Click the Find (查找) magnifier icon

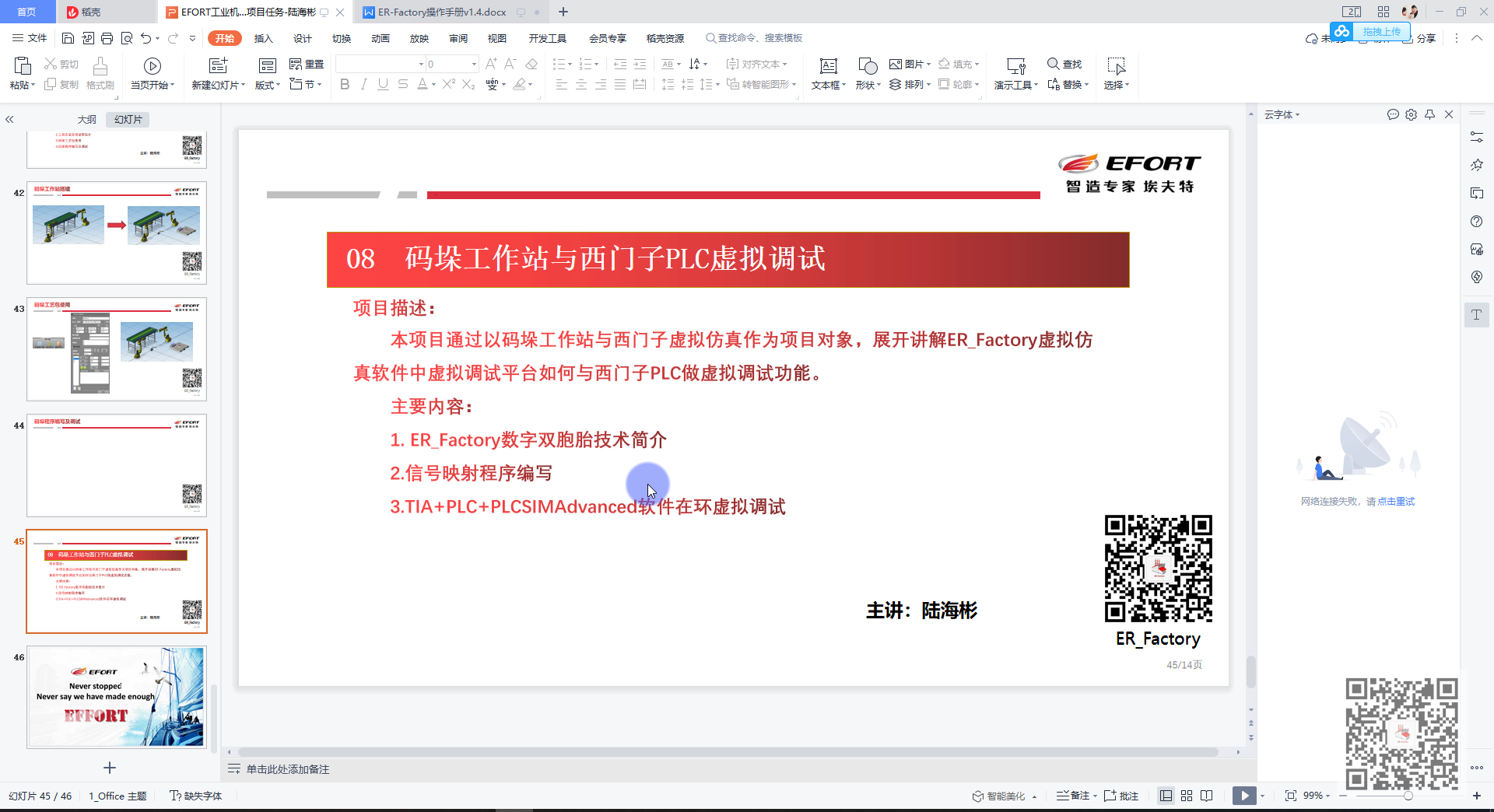point(1053,64)
